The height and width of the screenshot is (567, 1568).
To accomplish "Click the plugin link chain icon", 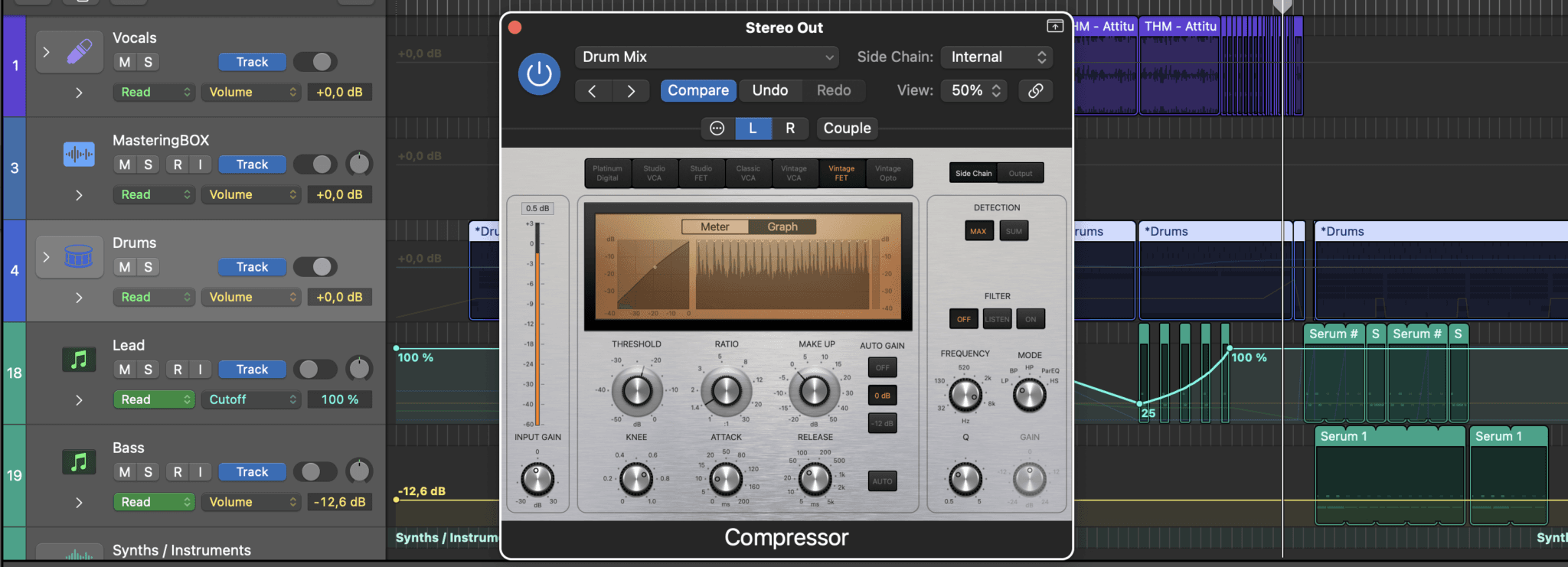I will pyautogui.click(x=1035, y=90).
